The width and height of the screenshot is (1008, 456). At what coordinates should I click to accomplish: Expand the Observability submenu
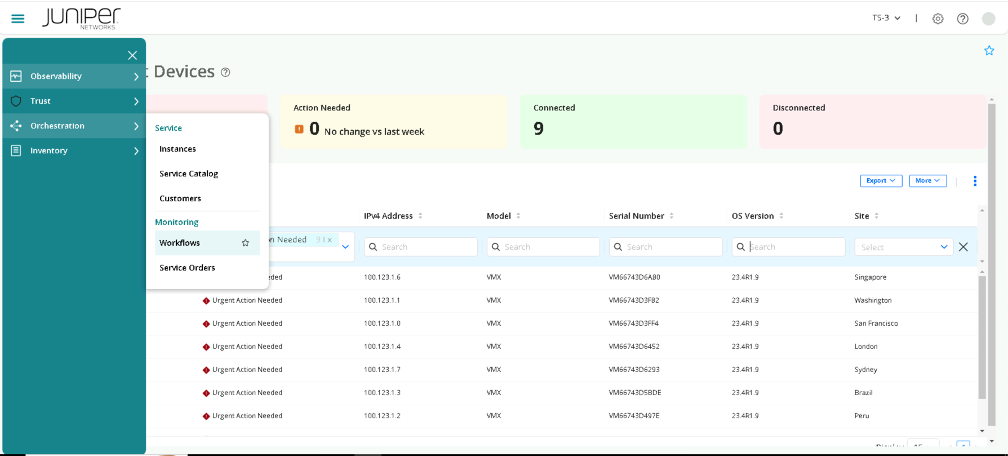tap(136, 77)
